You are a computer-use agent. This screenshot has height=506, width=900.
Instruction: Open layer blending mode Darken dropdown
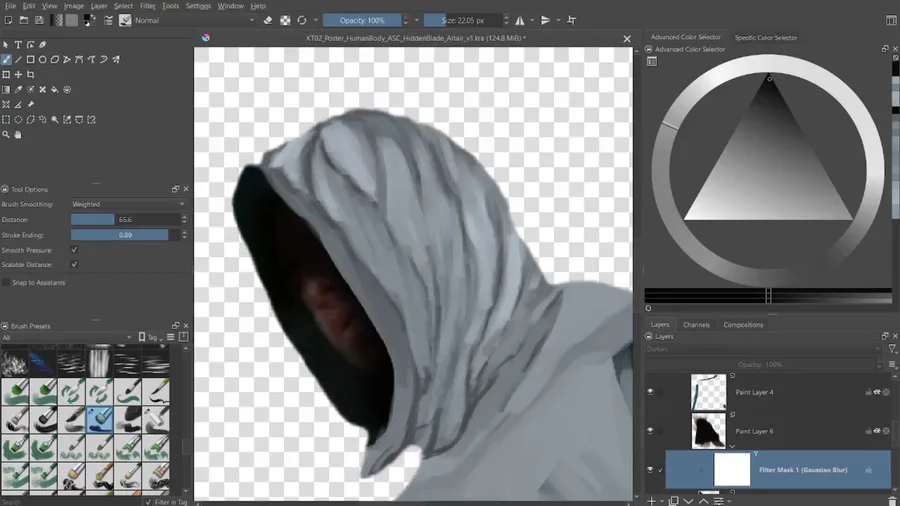(x=763, y=349)
